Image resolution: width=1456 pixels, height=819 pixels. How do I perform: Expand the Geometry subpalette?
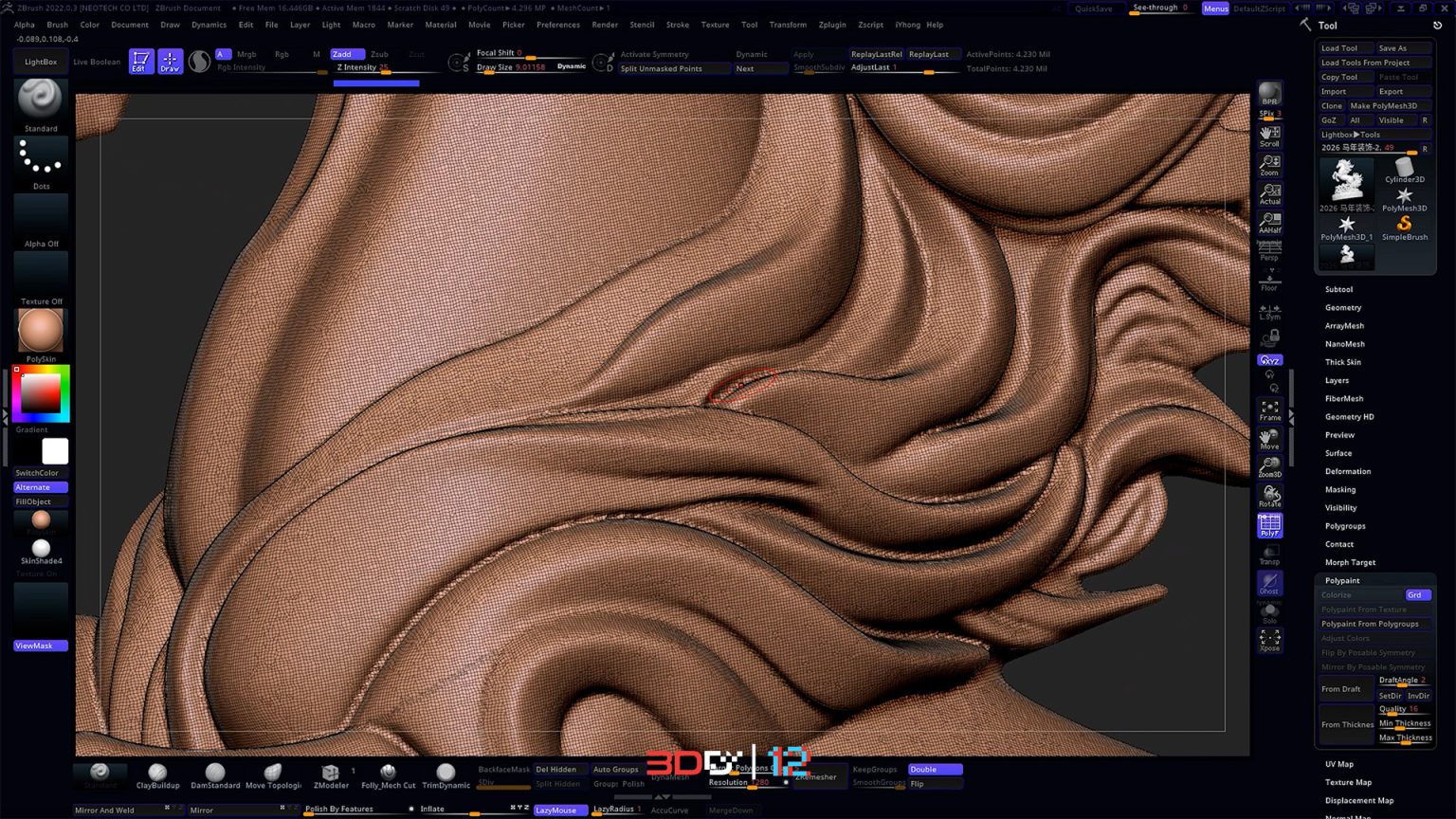pyautogui.click(x=1343, y=307)
